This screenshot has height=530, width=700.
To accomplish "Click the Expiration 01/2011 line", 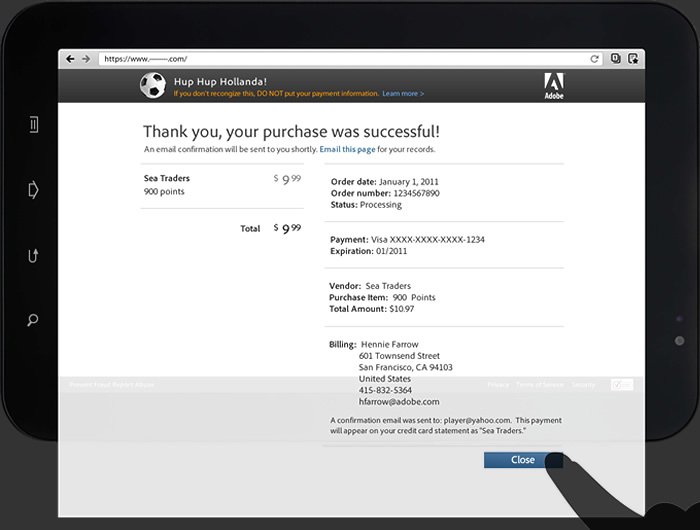I will pos(369,251).
